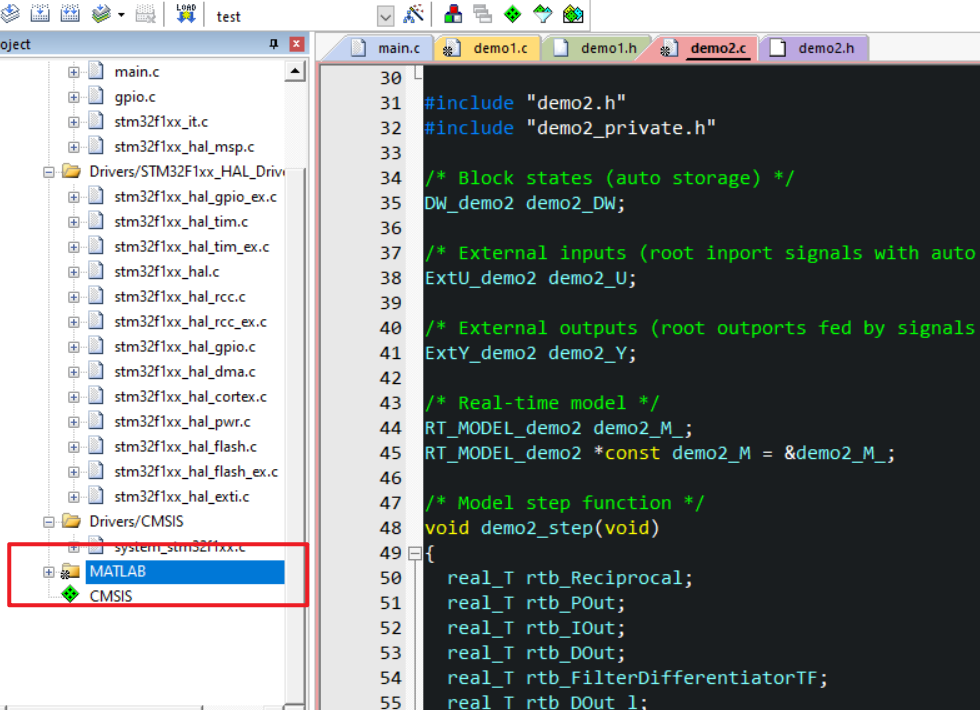Click the CMSIS green diamond icon
The height and width of the screenshot is (710, 980).
click(70, 595)
